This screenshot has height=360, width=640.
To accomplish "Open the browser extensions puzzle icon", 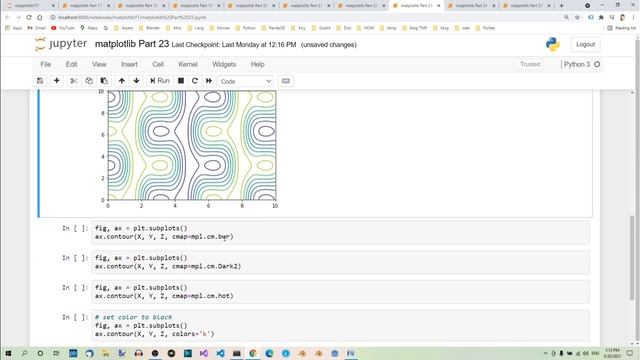I will coord(601,18).
